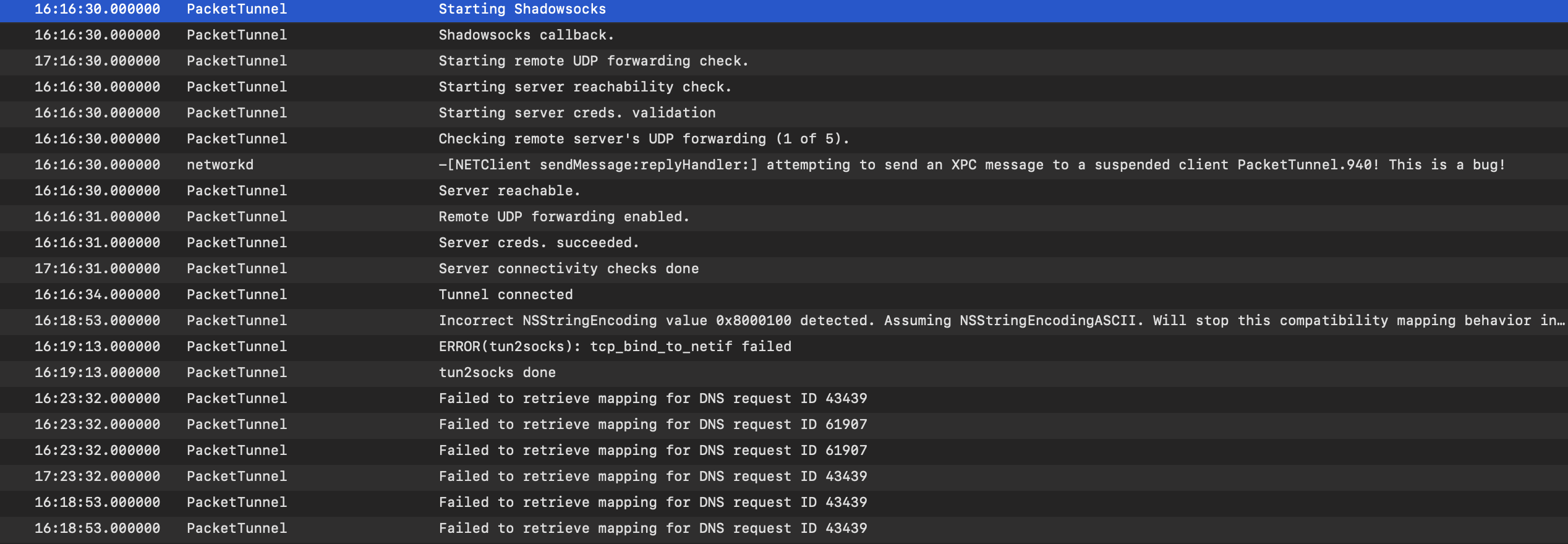
Task: Select timestamp 17:23:32.000000
Action: coord(97,477)
